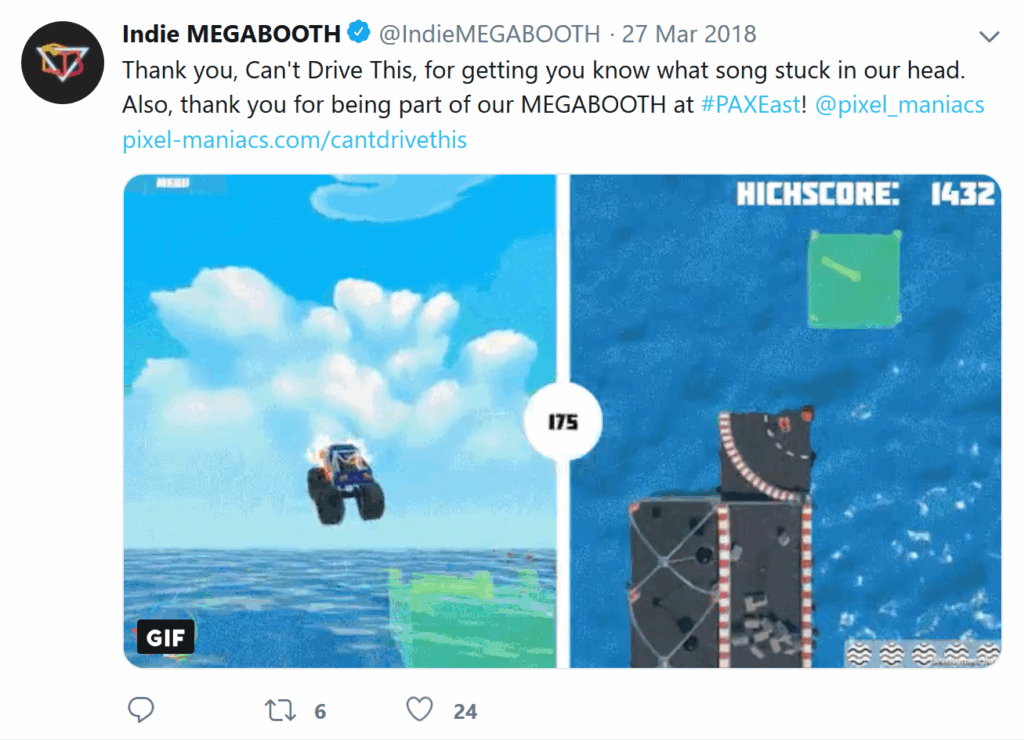Click the HIGHSCORE 1432 text in GIF
The width and height of the screenshot is (1024, 740).
(865, 194)
